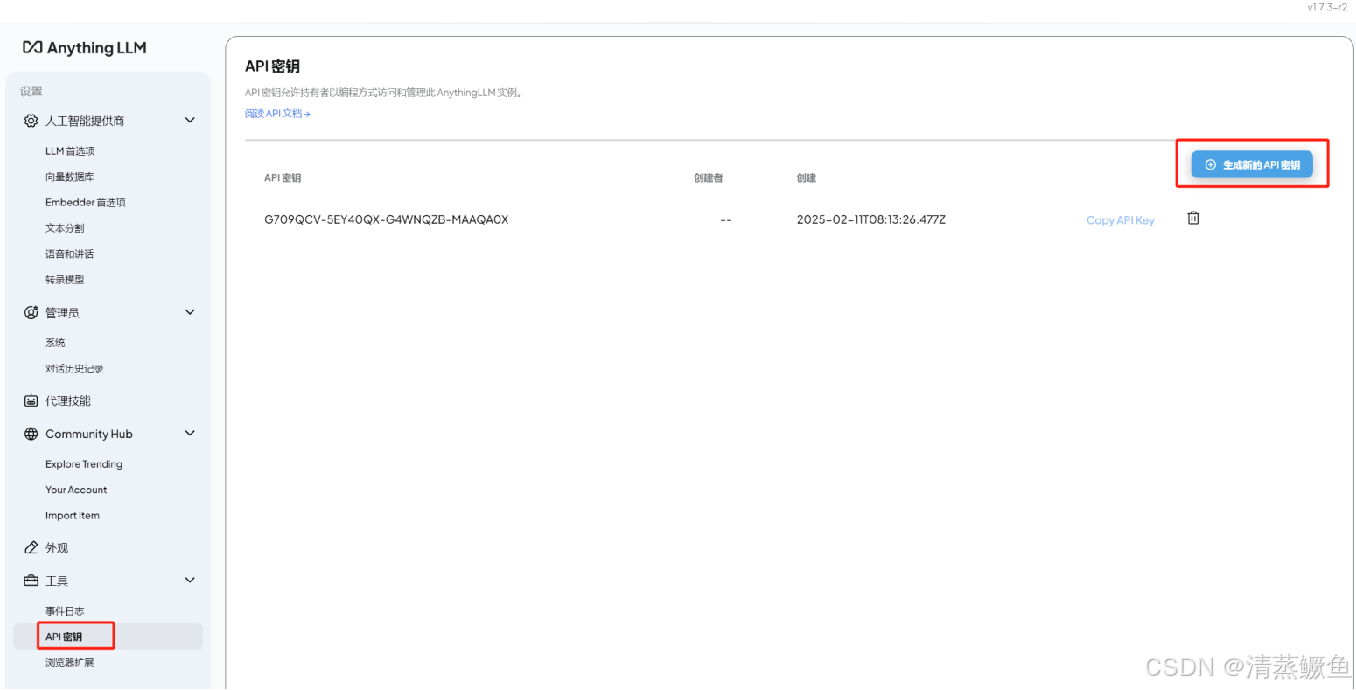Click 生成新的API密钥 button

point(1252,165)
